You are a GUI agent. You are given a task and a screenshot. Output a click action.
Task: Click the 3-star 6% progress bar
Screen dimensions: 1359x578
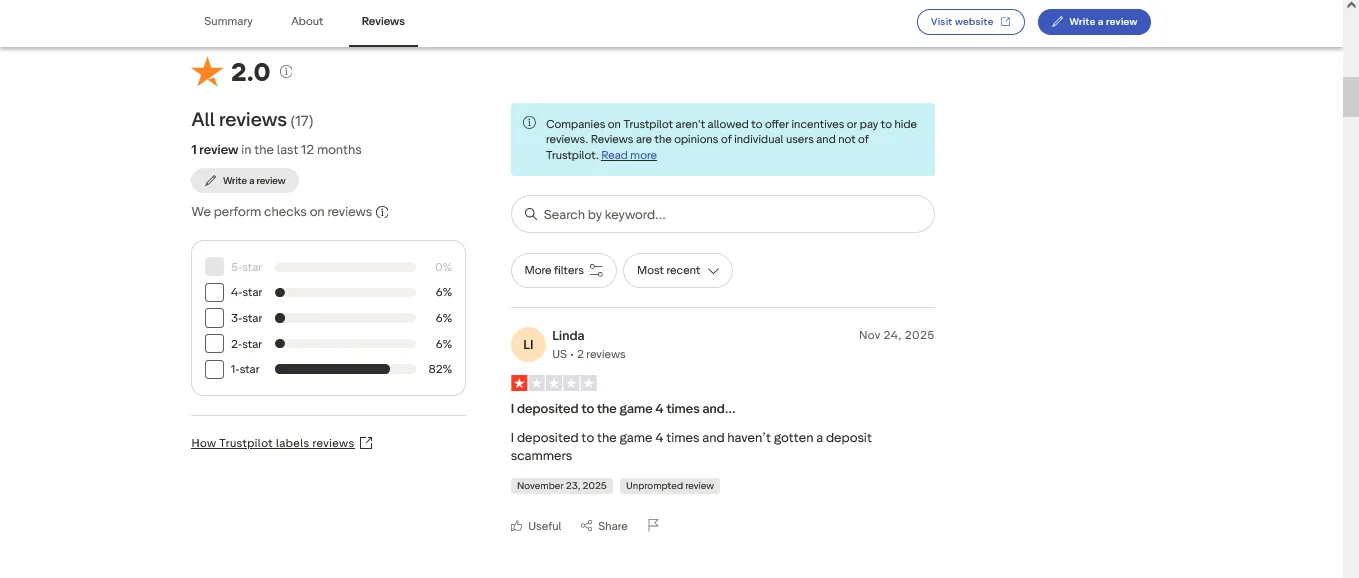(x=345, y=318)
